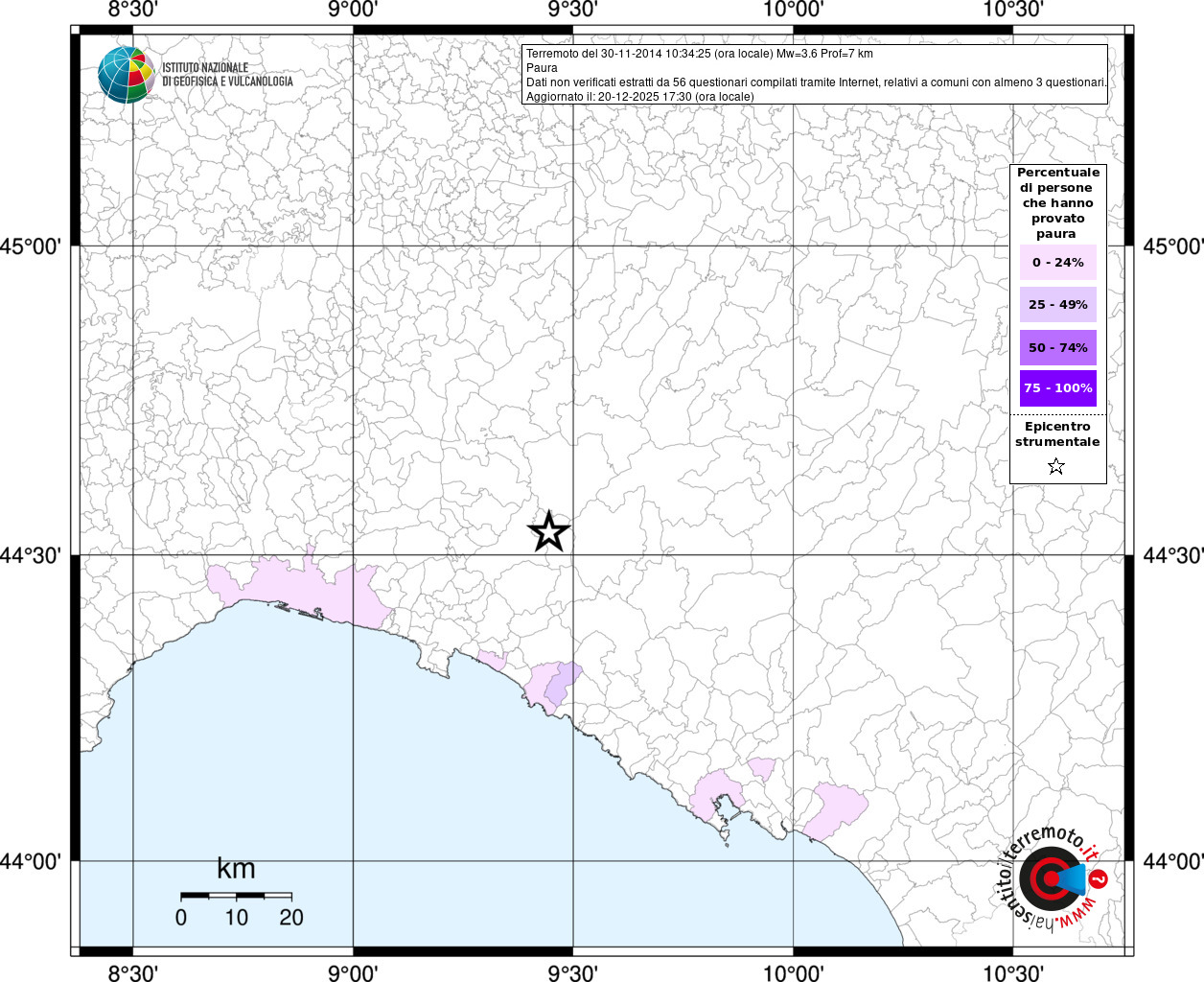Viewport: 1204px width, 982px height.
Task: Click the scale bar '20' value
Action: (291, 918)
